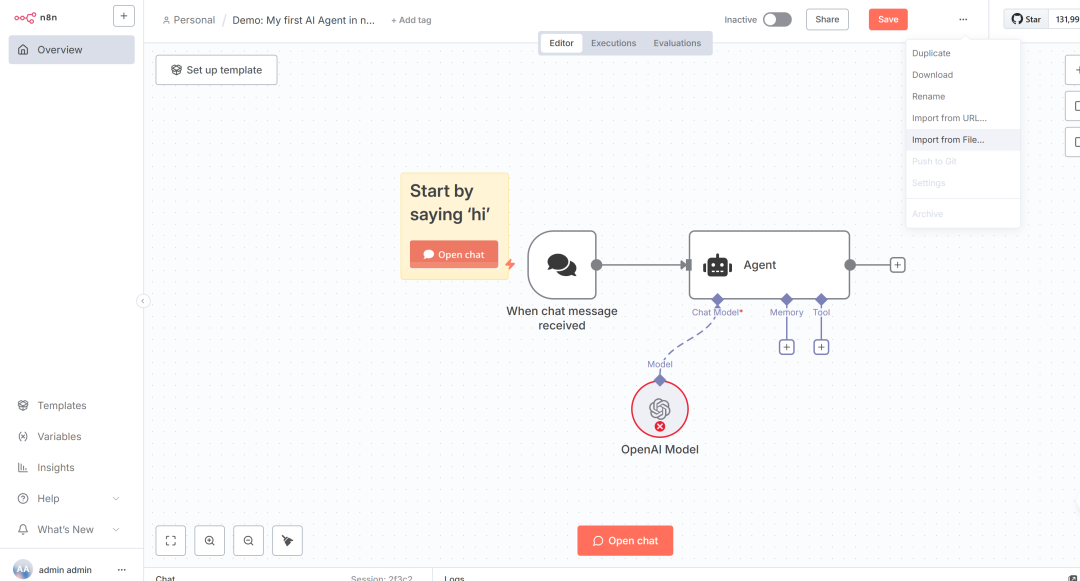Image resolution: width=1080 pixels, height=581 pixels.
Task: Click the Agent node label
Action: tap(760, 265)
